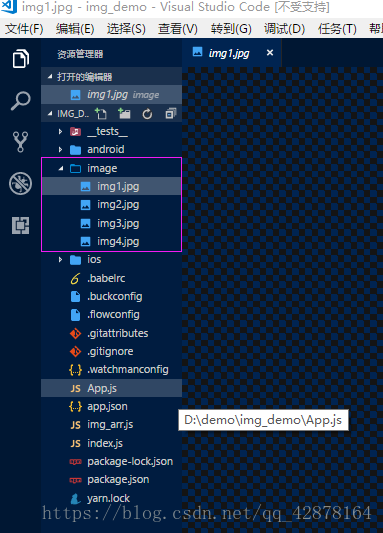Open the Source Control view

tap(20, 142)
